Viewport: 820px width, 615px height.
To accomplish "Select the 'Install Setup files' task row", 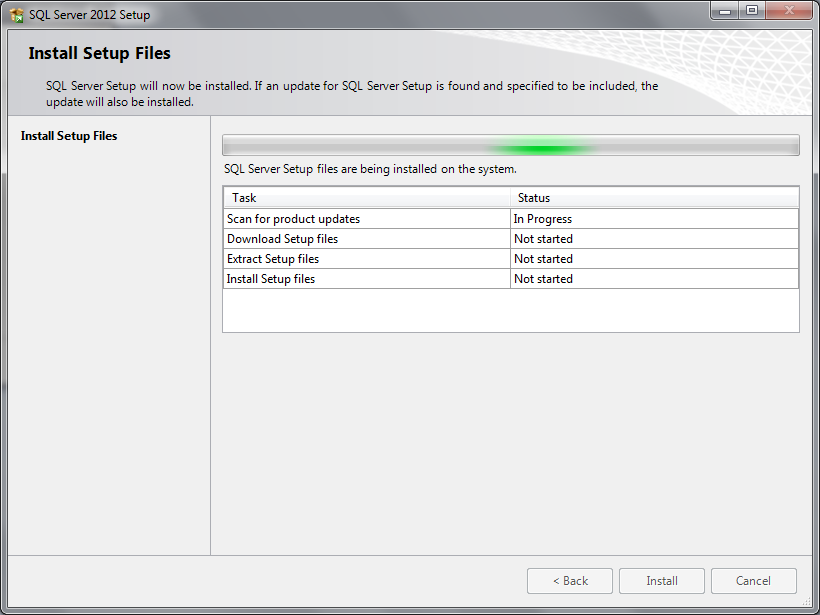I will (511, 279).
